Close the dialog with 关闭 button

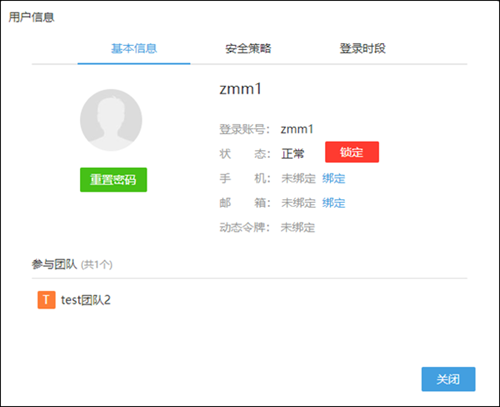tap(448, 379)
